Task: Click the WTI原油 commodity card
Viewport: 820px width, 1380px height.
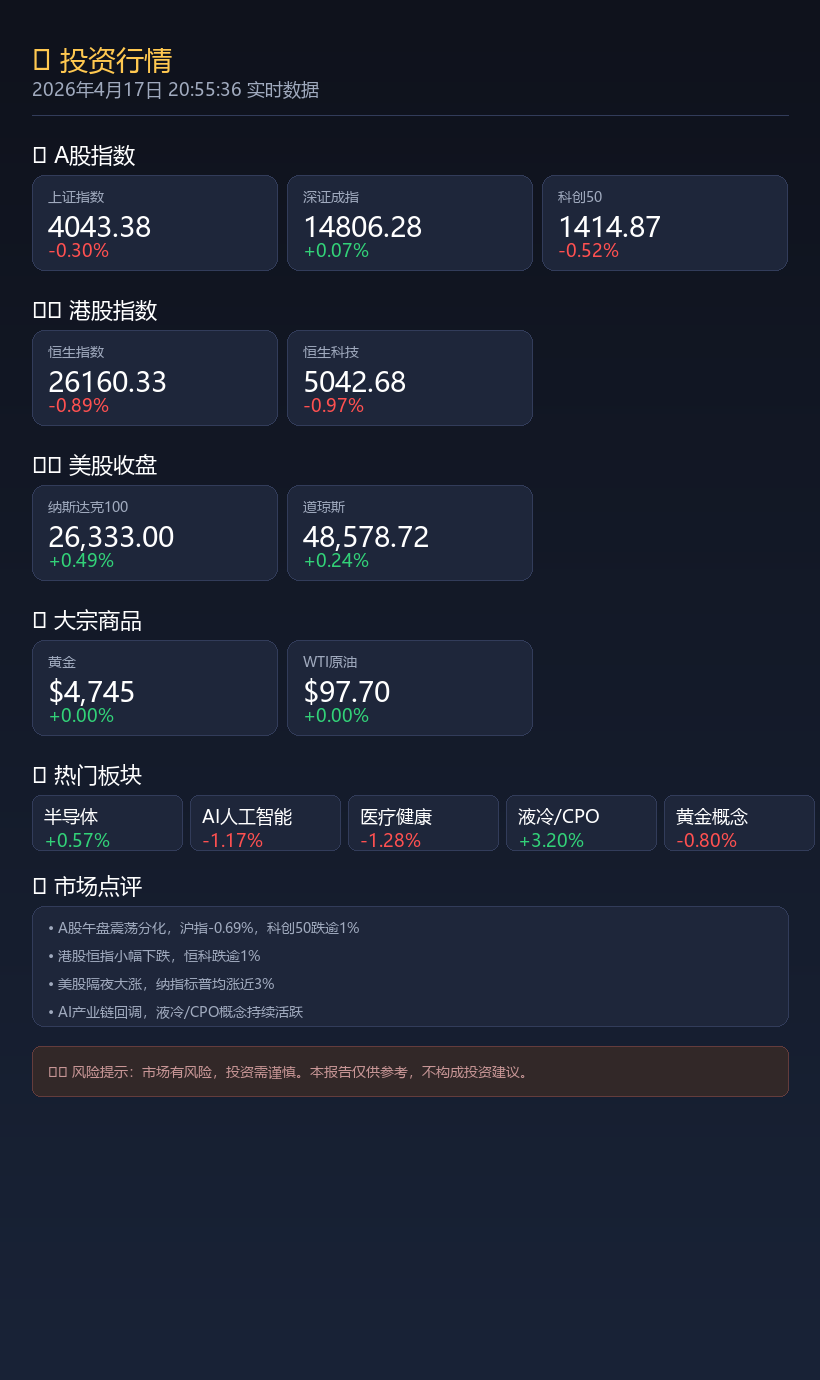Action: (x=410, y=688)
